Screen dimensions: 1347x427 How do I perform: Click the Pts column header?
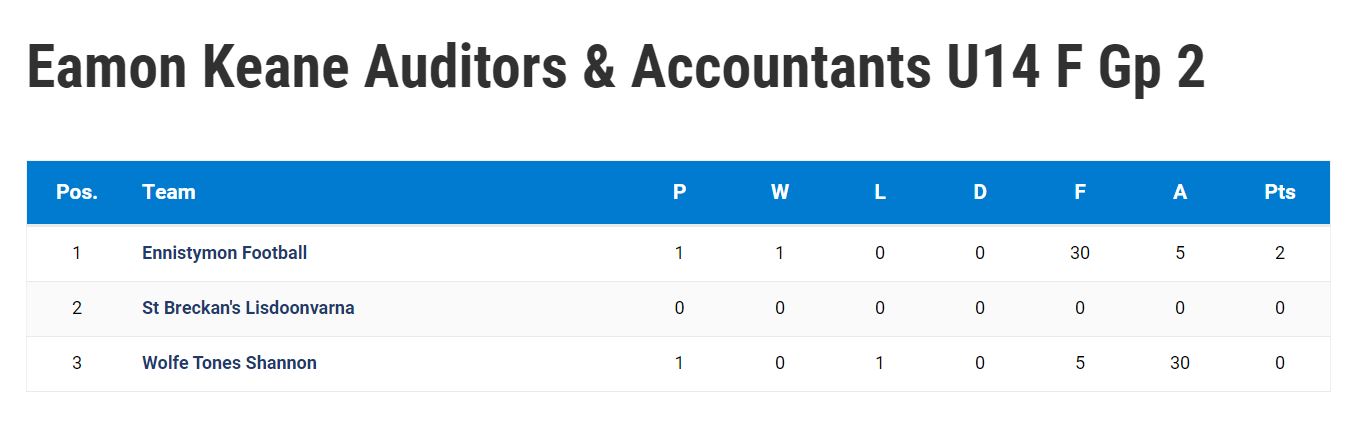click(1280, 192)
